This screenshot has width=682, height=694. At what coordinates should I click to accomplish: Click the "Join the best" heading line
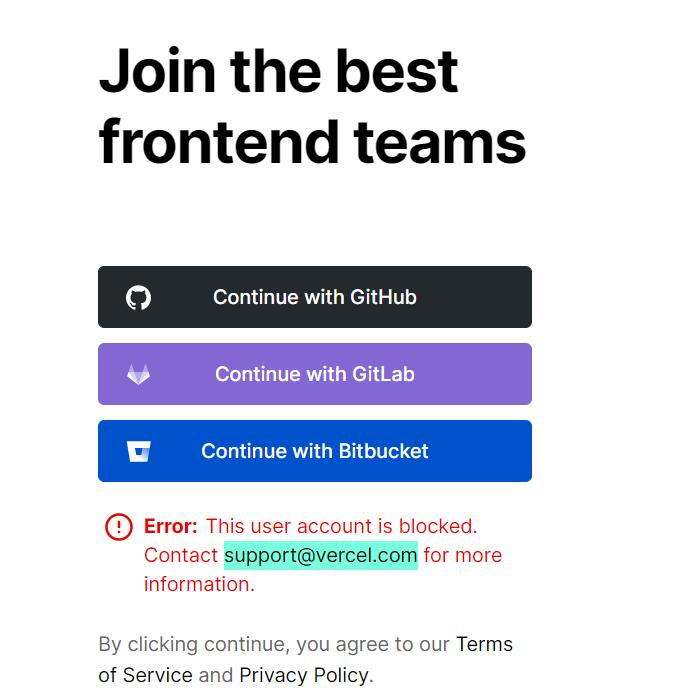coord(278,70)
